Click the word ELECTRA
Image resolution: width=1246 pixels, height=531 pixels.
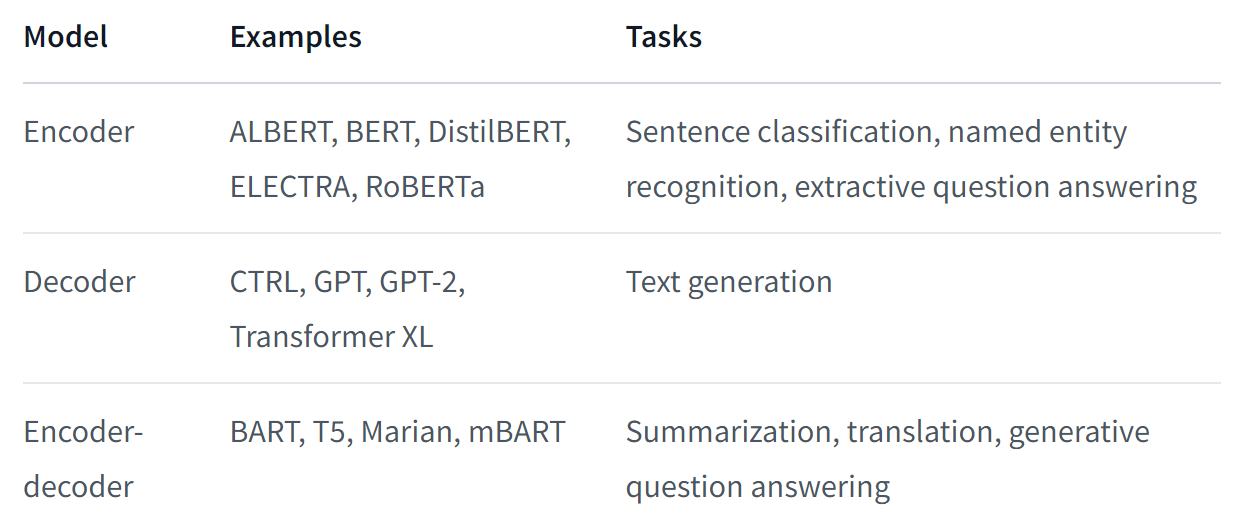coord(288,187)
